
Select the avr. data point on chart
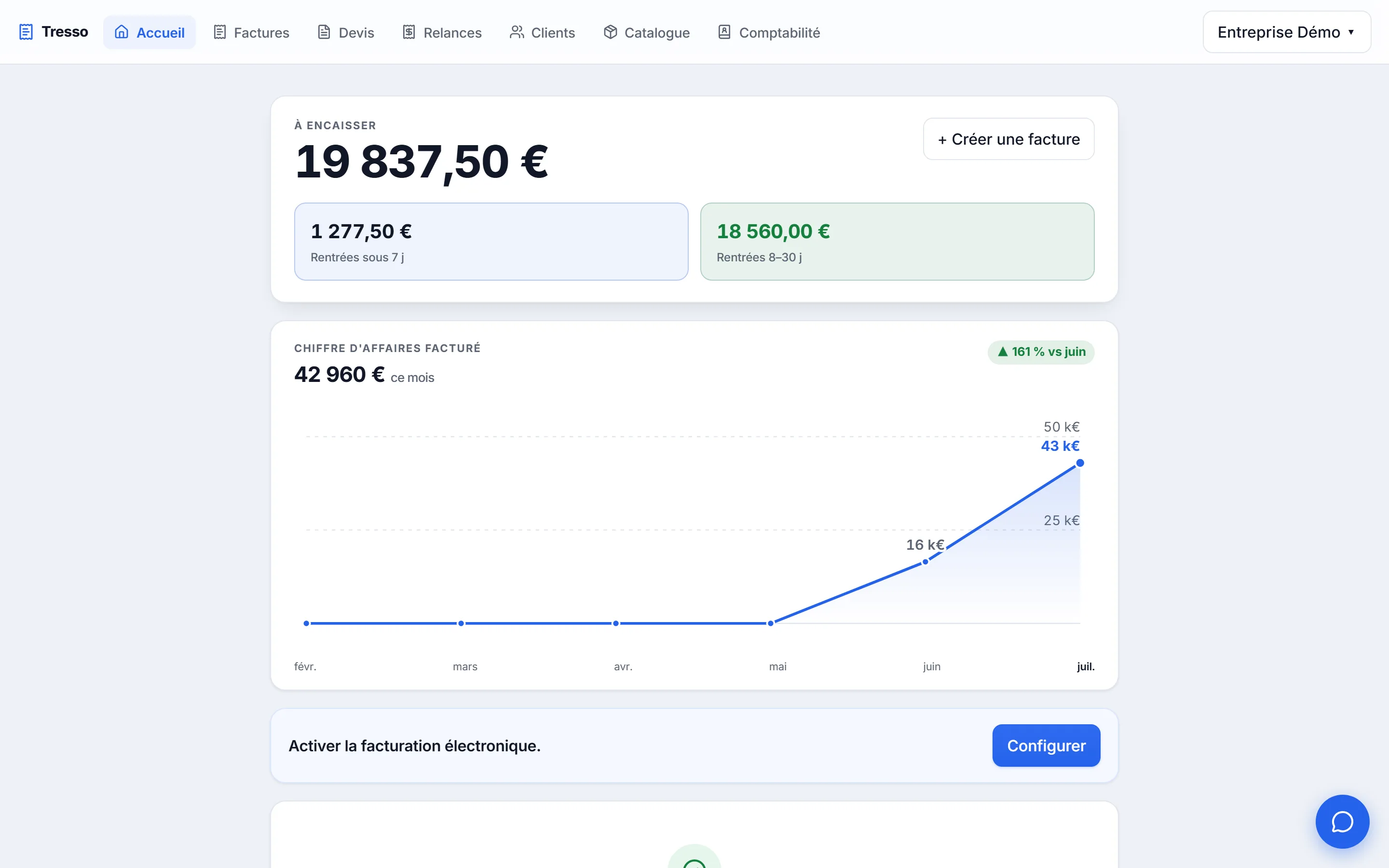tap(616, 623)
